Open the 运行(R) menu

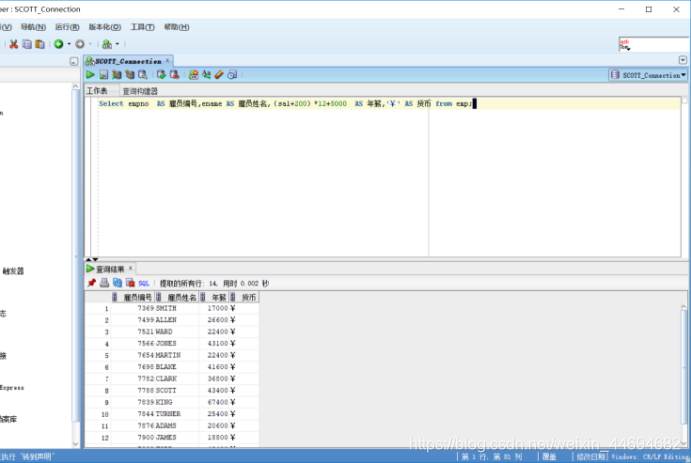[67, 27]
